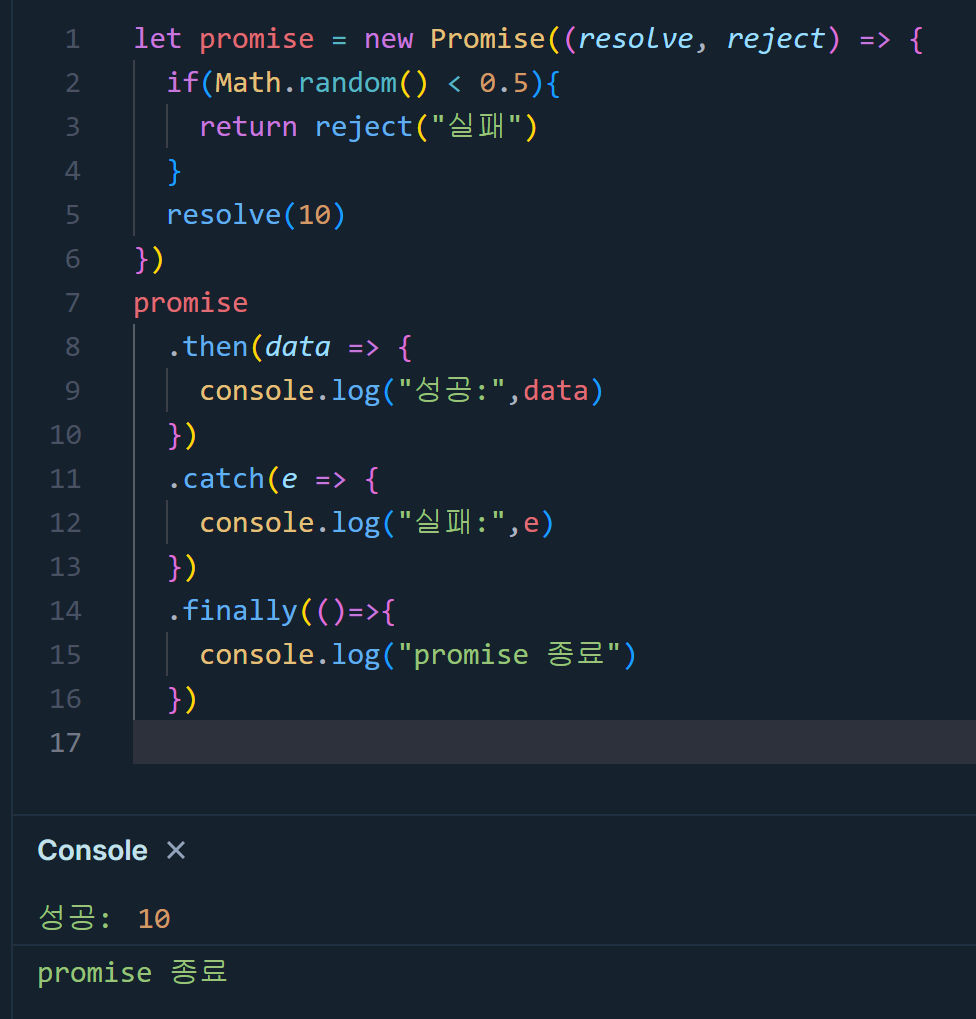This screenshot has width=976, height=1019.
Task: Click line number 1 in the gutter
Action: point(72,39)
